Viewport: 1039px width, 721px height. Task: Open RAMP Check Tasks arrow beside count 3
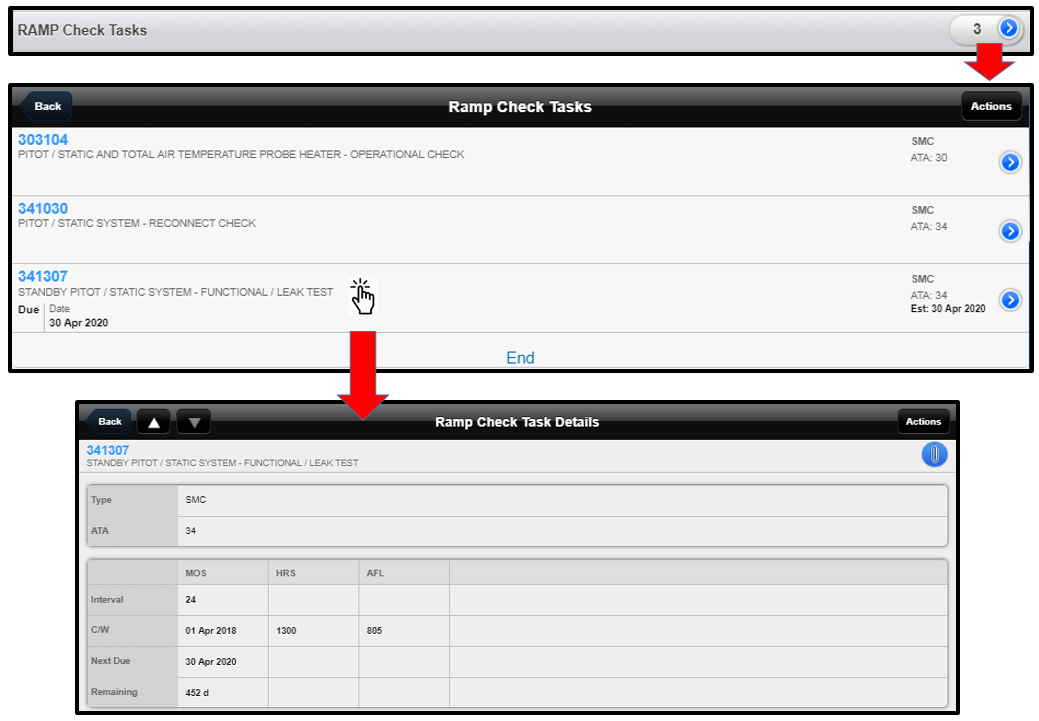click(x=1009, y=28)
